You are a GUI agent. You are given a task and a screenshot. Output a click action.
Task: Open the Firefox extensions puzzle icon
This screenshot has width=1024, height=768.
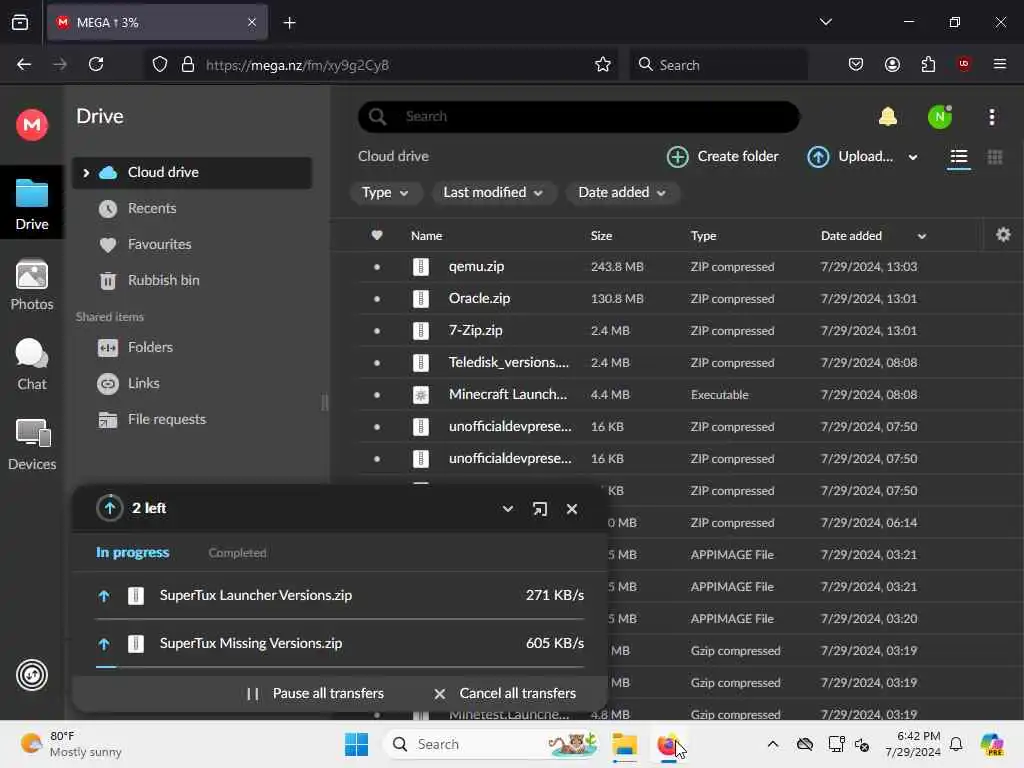point(928,64)
